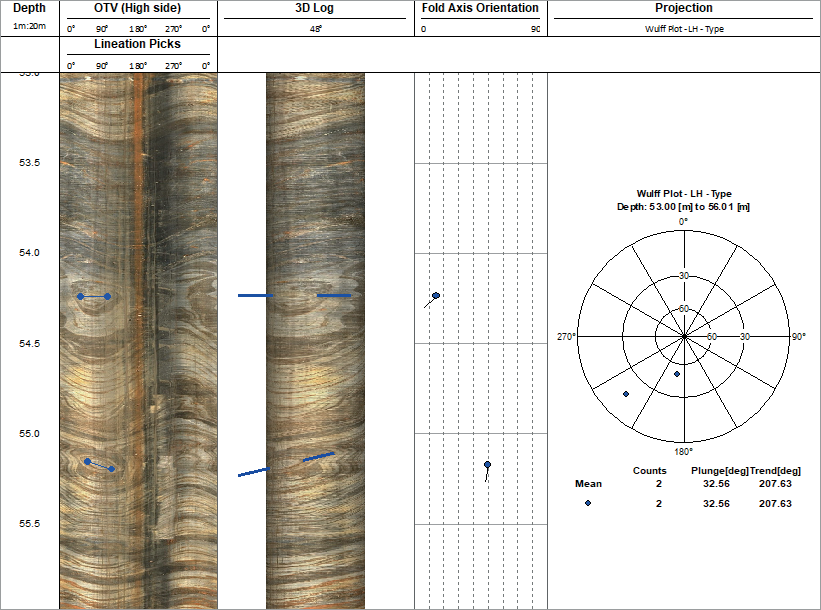The image size is (821, 610).
Task: Select the OTV (High side) column header
Action: [138, 8]
